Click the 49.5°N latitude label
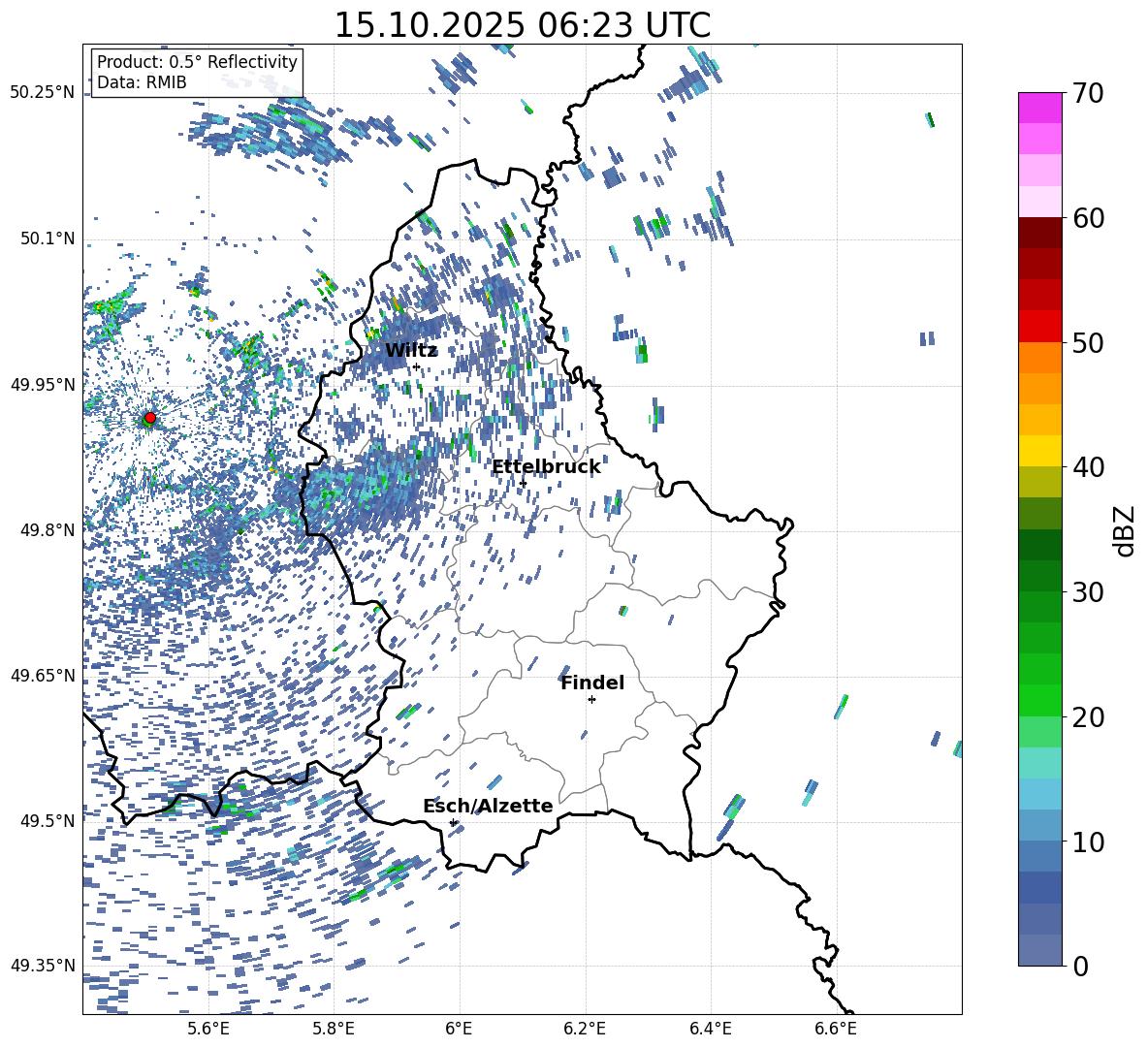The height and width of the screenshot is (1048, 1148). [47, 820]
